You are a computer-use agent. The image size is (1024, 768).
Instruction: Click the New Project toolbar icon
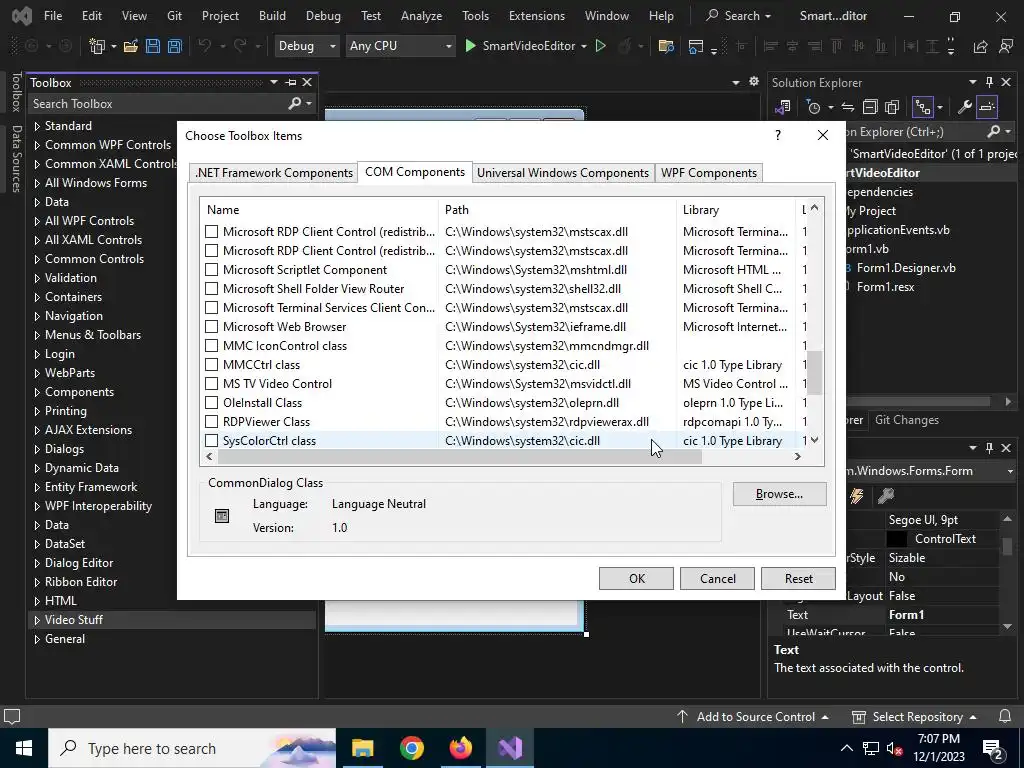click(x=97, y=46)
